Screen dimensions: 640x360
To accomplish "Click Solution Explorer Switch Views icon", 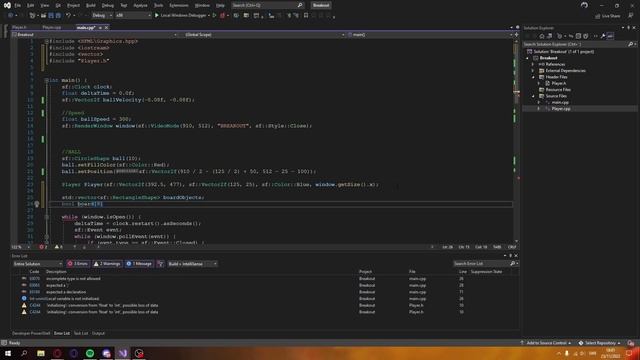I will 549,36.
